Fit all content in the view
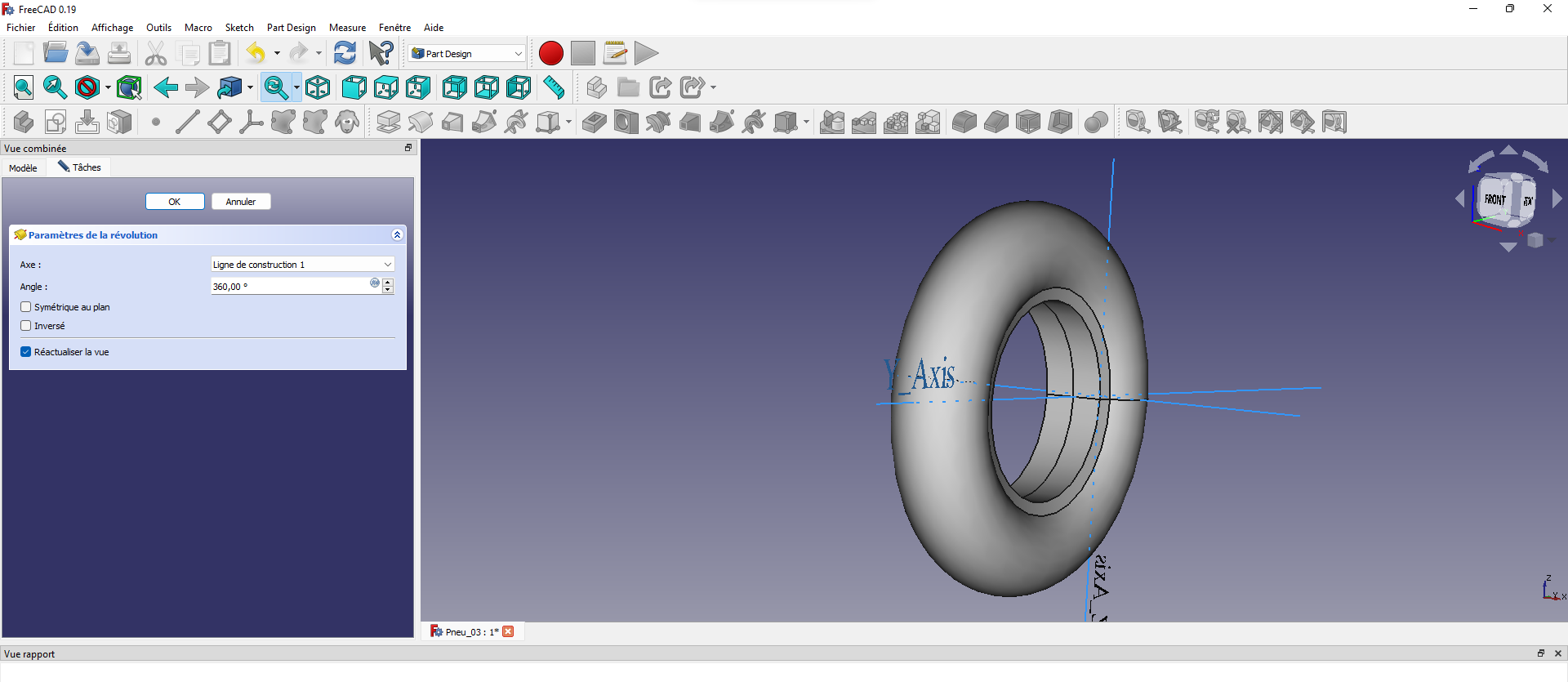Image resolution: width=1568 pixels, height=682 pixels. (x=24, y=87)
